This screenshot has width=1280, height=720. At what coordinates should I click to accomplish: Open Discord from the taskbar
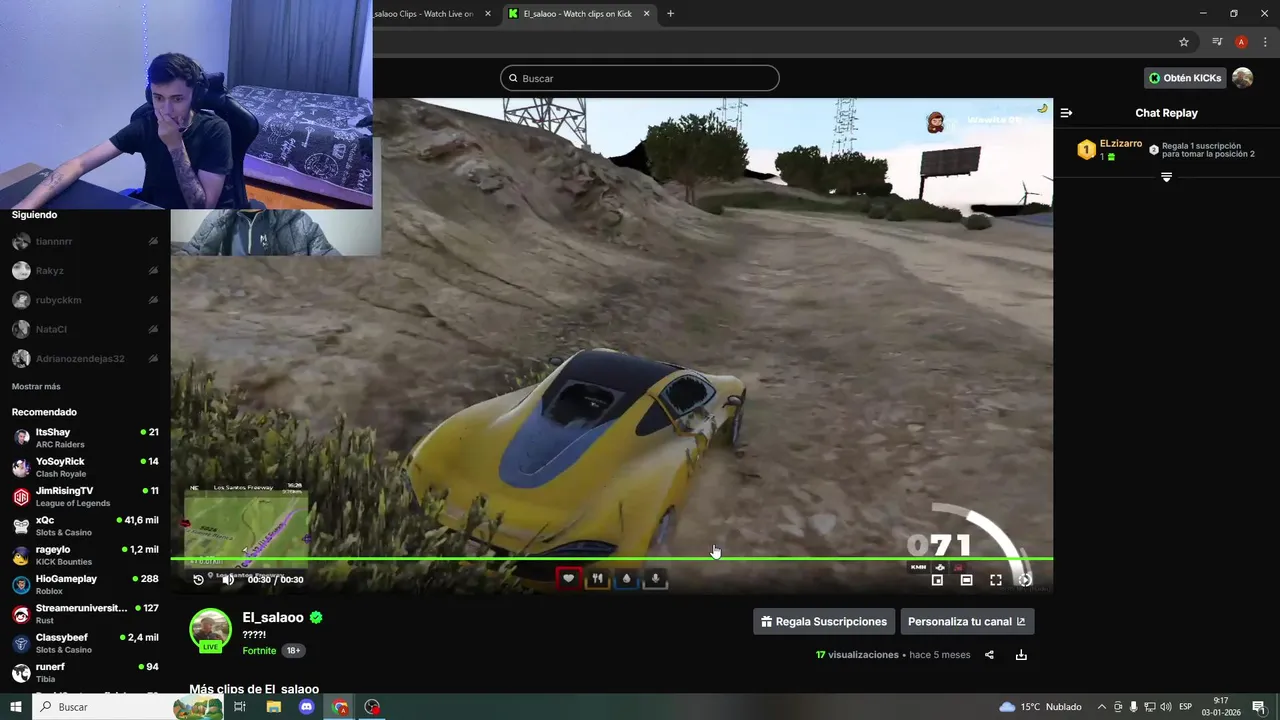[x=306, y=707]
